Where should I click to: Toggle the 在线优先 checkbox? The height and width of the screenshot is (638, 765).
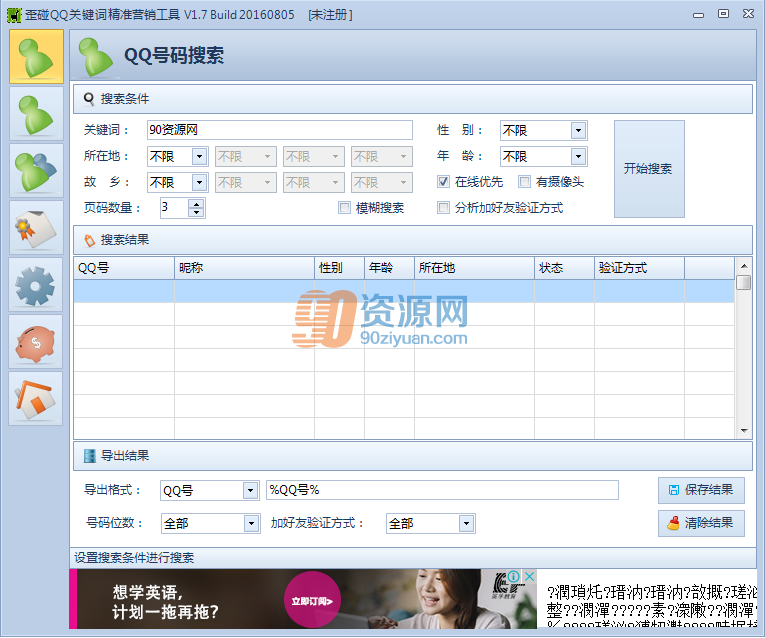pyautogui.click(x=443, y=182)
